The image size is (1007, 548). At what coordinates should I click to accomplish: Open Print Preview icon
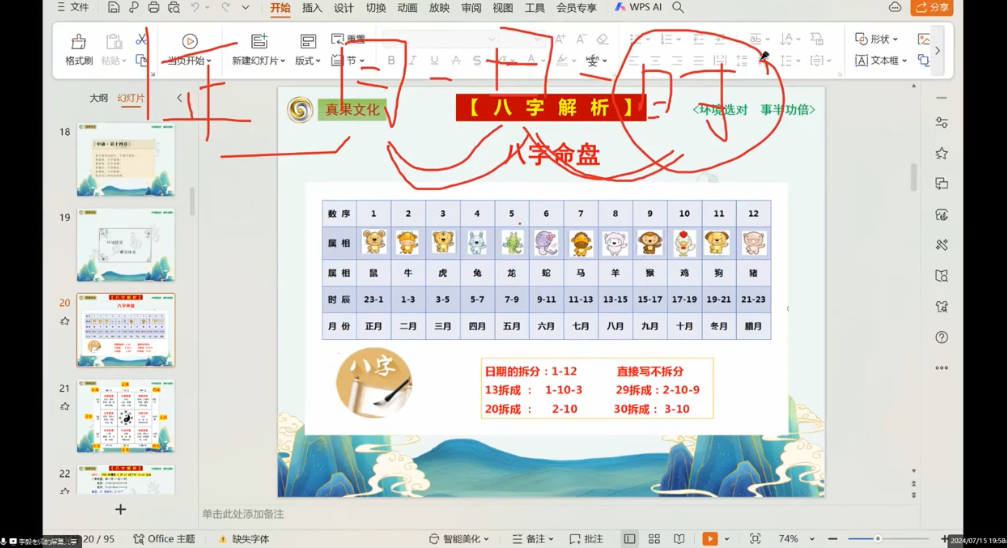tap(173, 8)
